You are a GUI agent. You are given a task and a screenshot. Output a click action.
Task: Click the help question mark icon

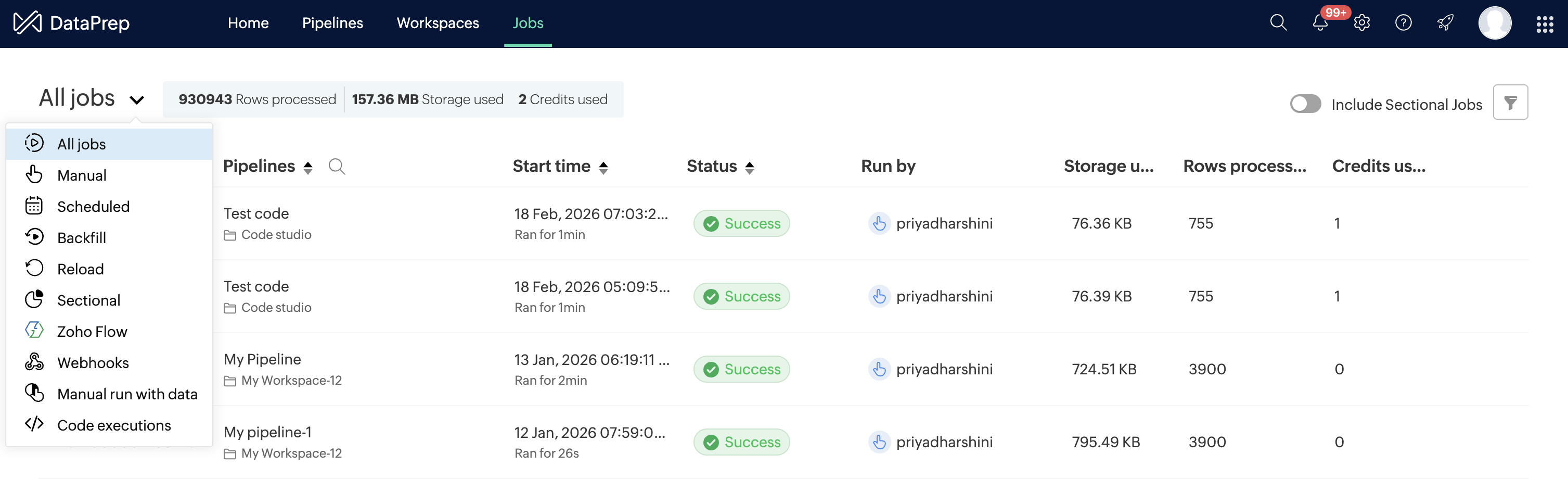[x=1403, y=23]
